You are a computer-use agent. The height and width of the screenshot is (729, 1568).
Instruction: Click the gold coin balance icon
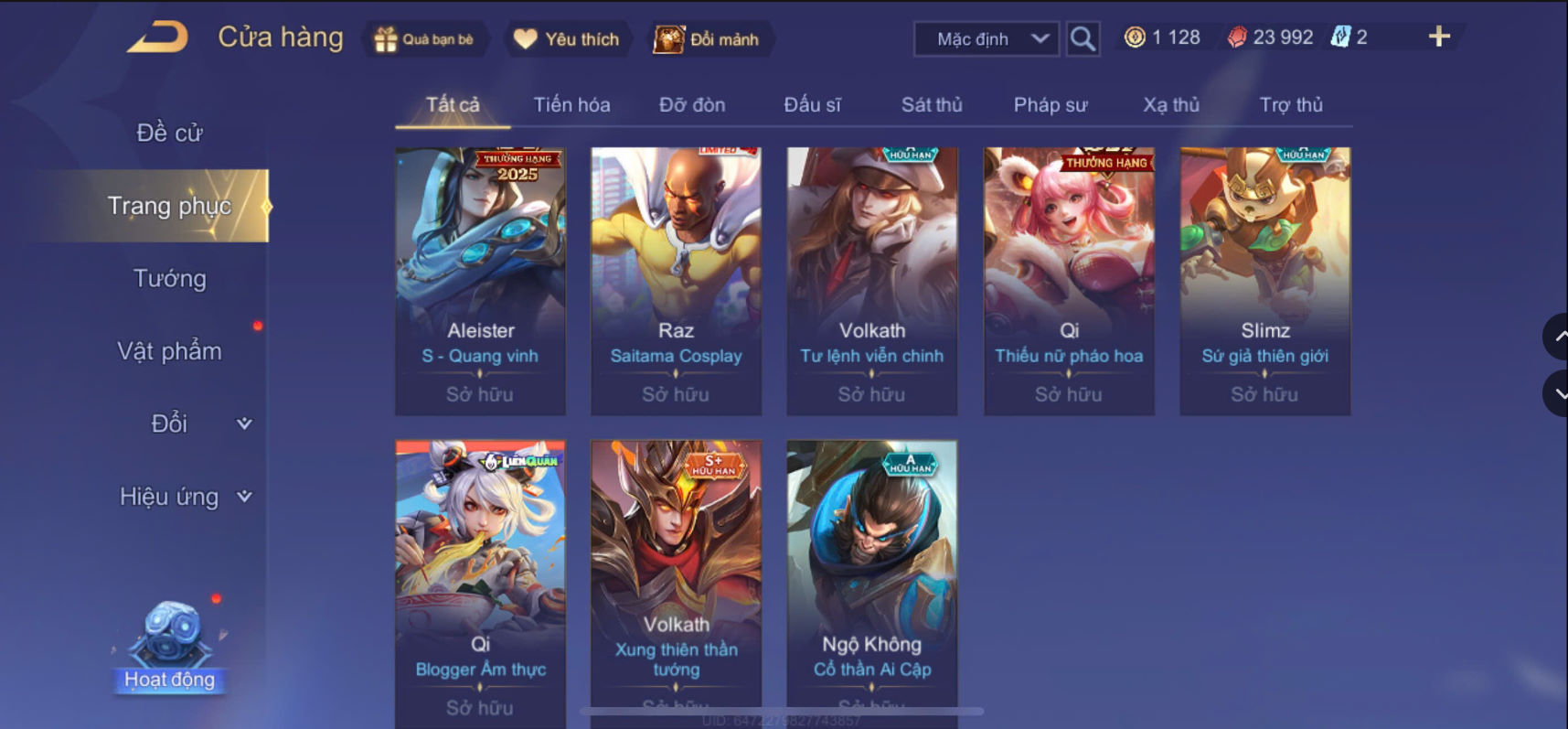coord(1135,38)
